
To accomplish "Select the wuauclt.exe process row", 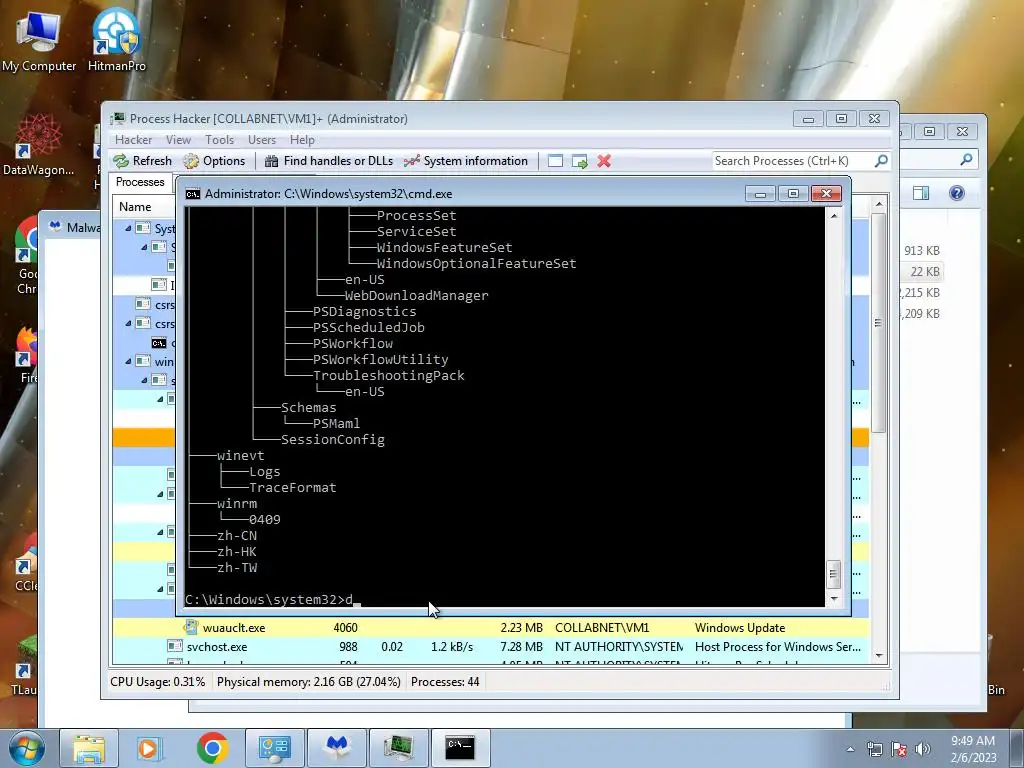I will point(490,628).
